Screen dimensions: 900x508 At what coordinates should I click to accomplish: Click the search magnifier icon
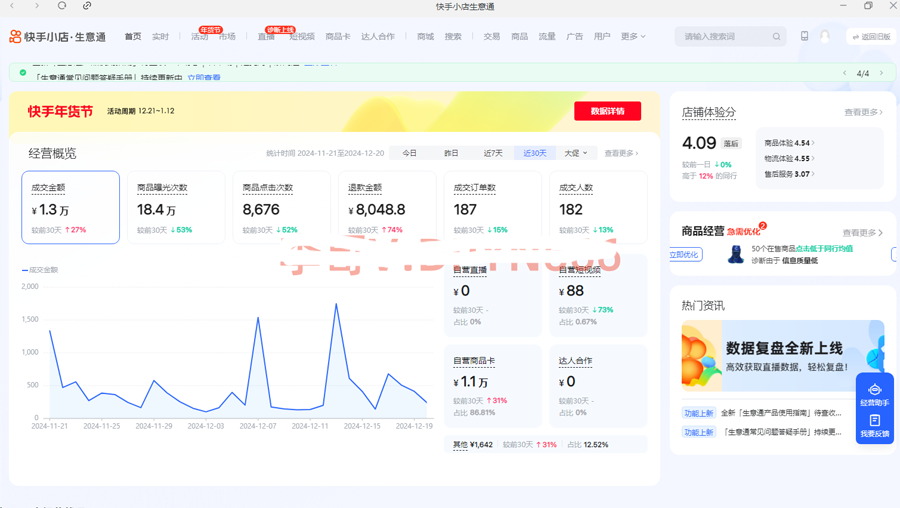point(776,37)
